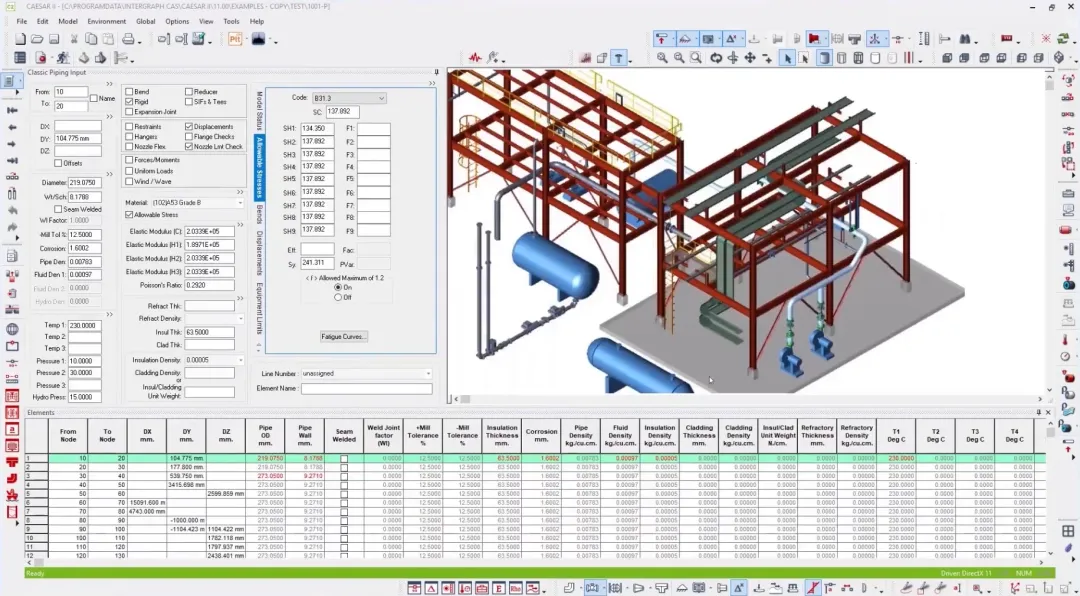Viewport: 1080px width, 596px height.
Task: Click the From Node column header
Action: click(x=68, y=435)
